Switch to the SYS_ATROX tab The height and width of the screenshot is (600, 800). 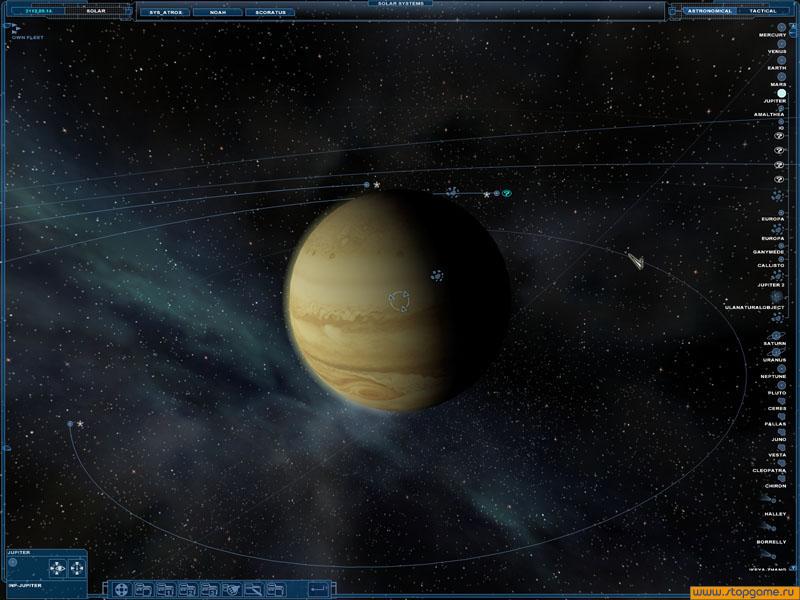pos(167,13)
